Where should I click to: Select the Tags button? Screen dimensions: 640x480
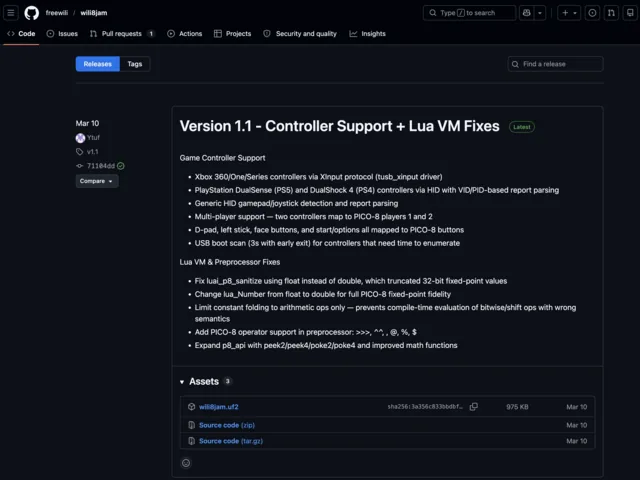pyautogui.click(x=135, y=64)
